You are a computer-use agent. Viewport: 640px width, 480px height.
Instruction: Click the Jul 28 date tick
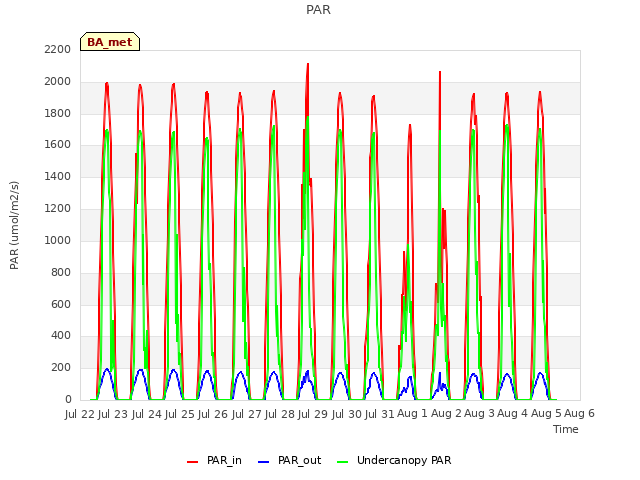tap(280, 414)
